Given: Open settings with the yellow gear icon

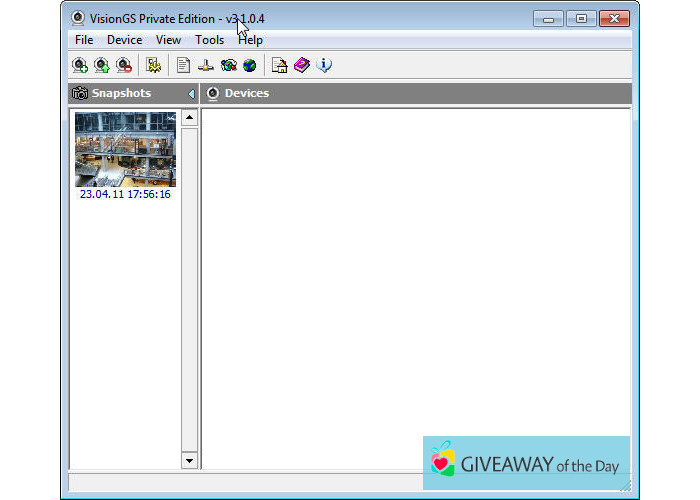Looking at the screenshot, I should 154,66.
